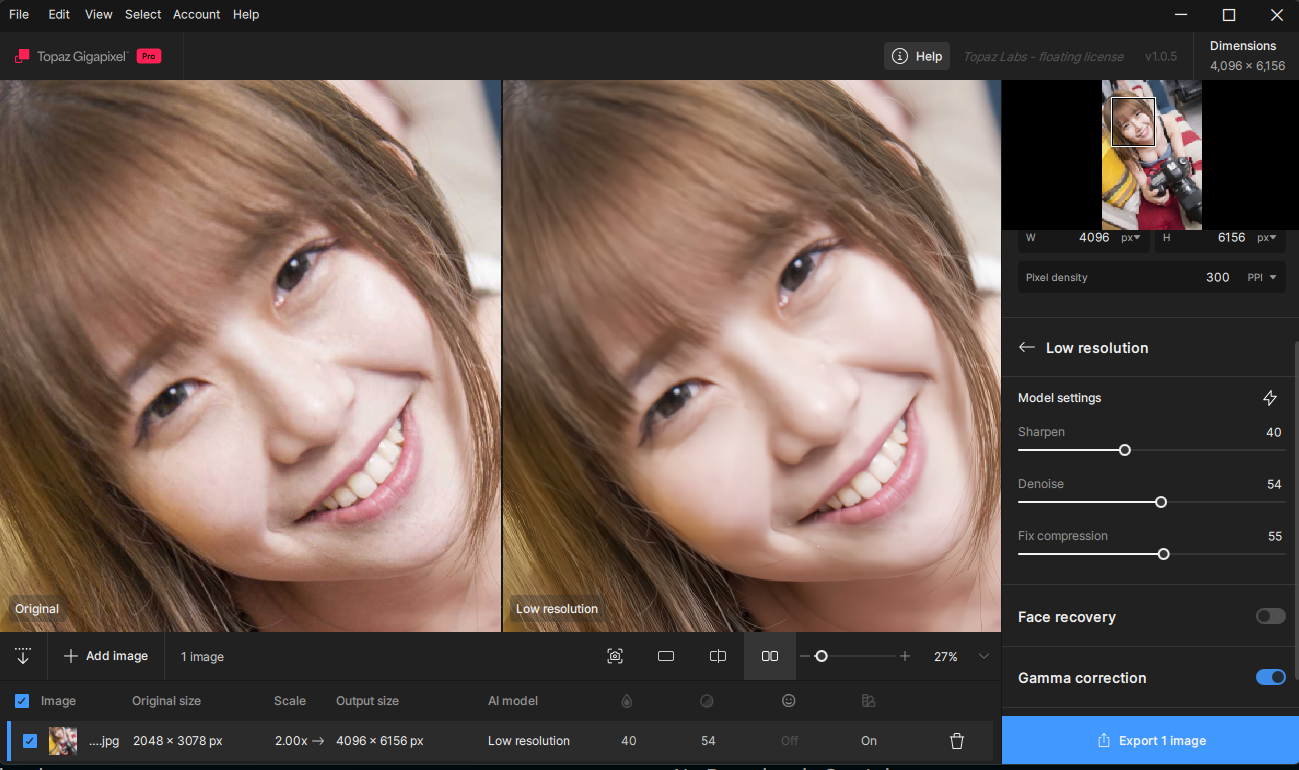Image resolution: width=1299 pixels, height=770 pixels.
Task: Delete the image using trash icon
Action: 957,741
